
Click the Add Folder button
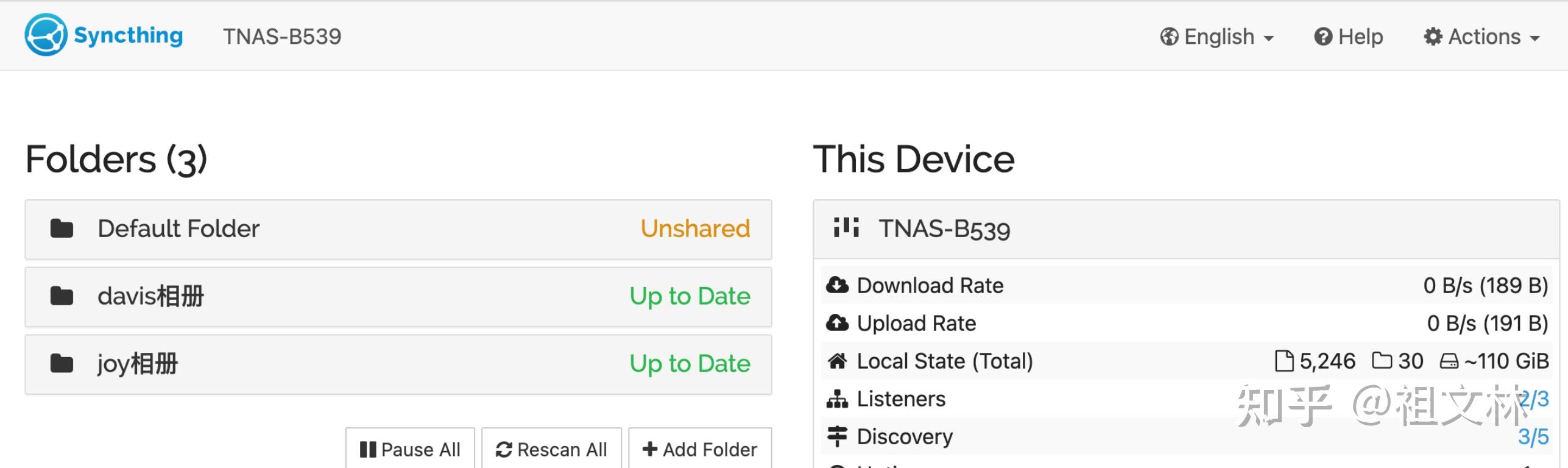coord(700,449)
